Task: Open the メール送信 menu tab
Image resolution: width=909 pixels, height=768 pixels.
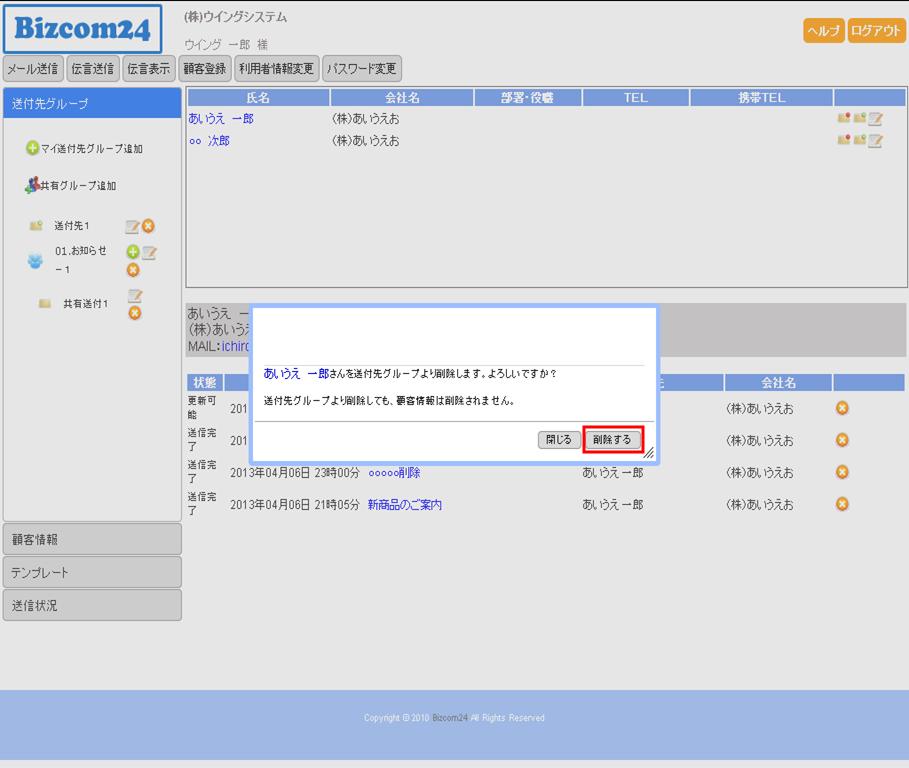Action: tap(33, 69)
